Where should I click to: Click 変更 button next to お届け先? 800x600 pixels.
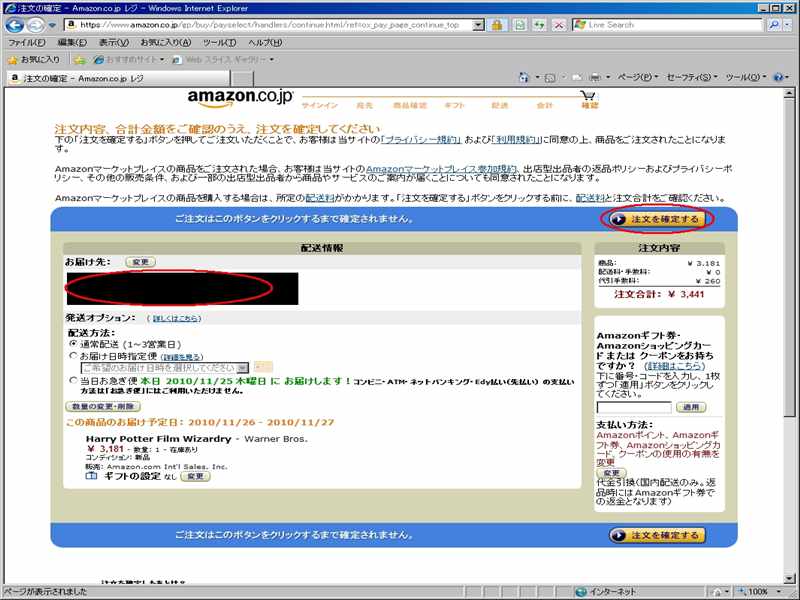[x=140, y=262]
